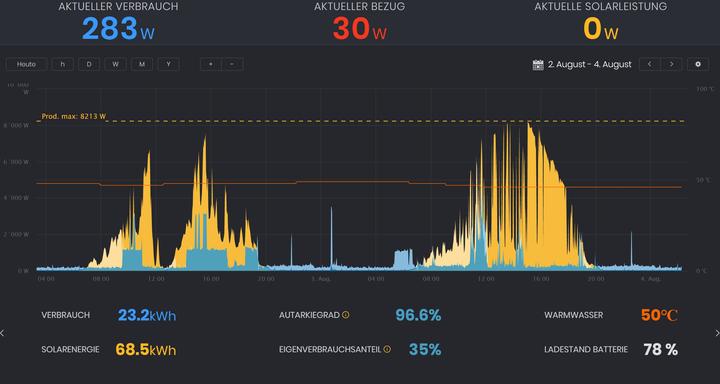Screen dimensions: 720x384
Task: Go to previous page with left edge arrow
Action: pos(2,333)
